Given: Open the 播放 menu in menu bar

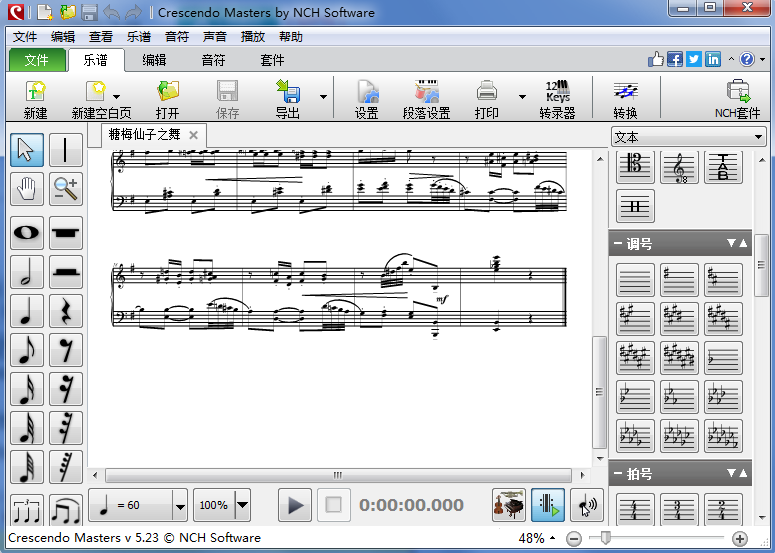Looking at the screenshot, I should [253, 37].
